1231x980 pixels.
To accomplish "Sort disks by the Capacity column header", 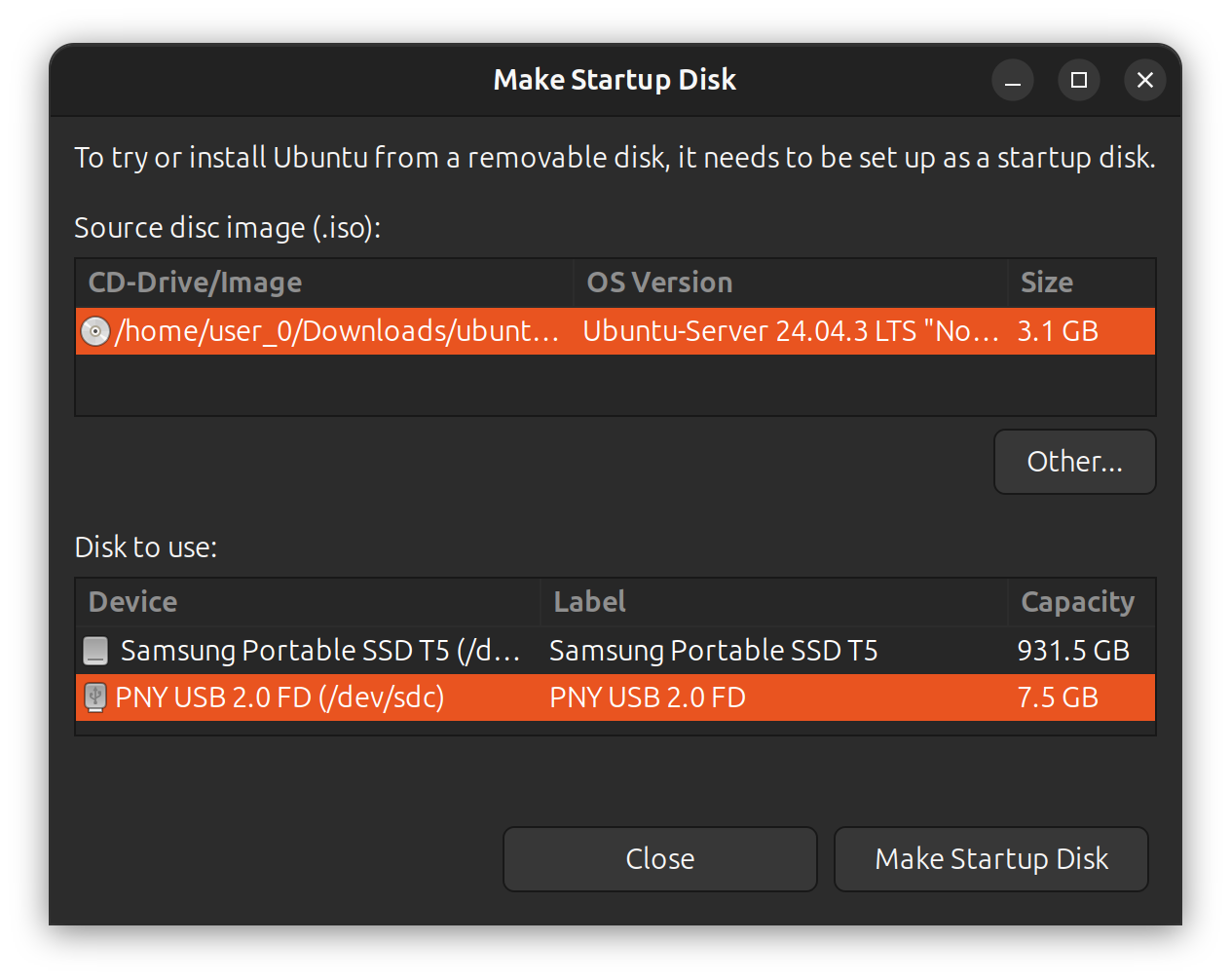I will (1077, 602).
